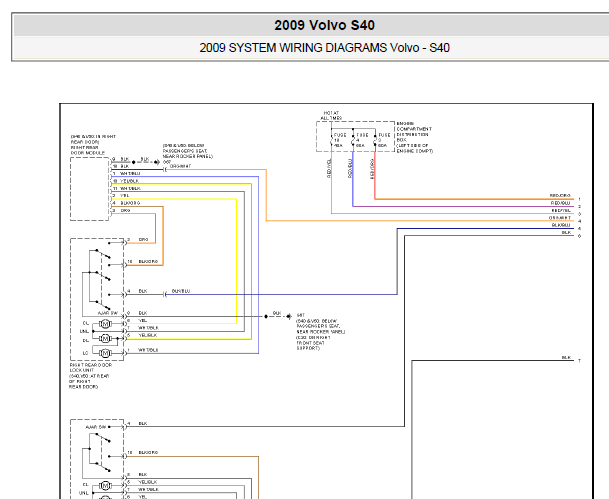The image size is (609, 499).
Task: Click the Fuse 4 60A symbol
Action: pos(353,141)
